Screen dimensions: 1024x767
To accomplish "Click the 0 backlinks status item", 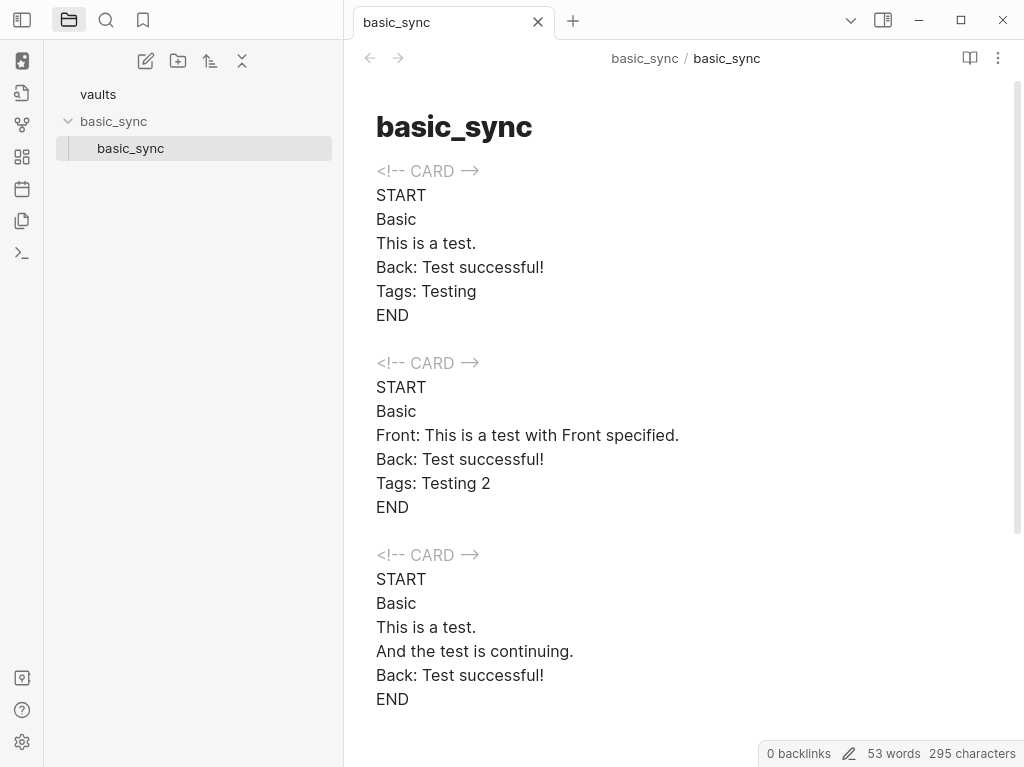I will tap(798, 754).
